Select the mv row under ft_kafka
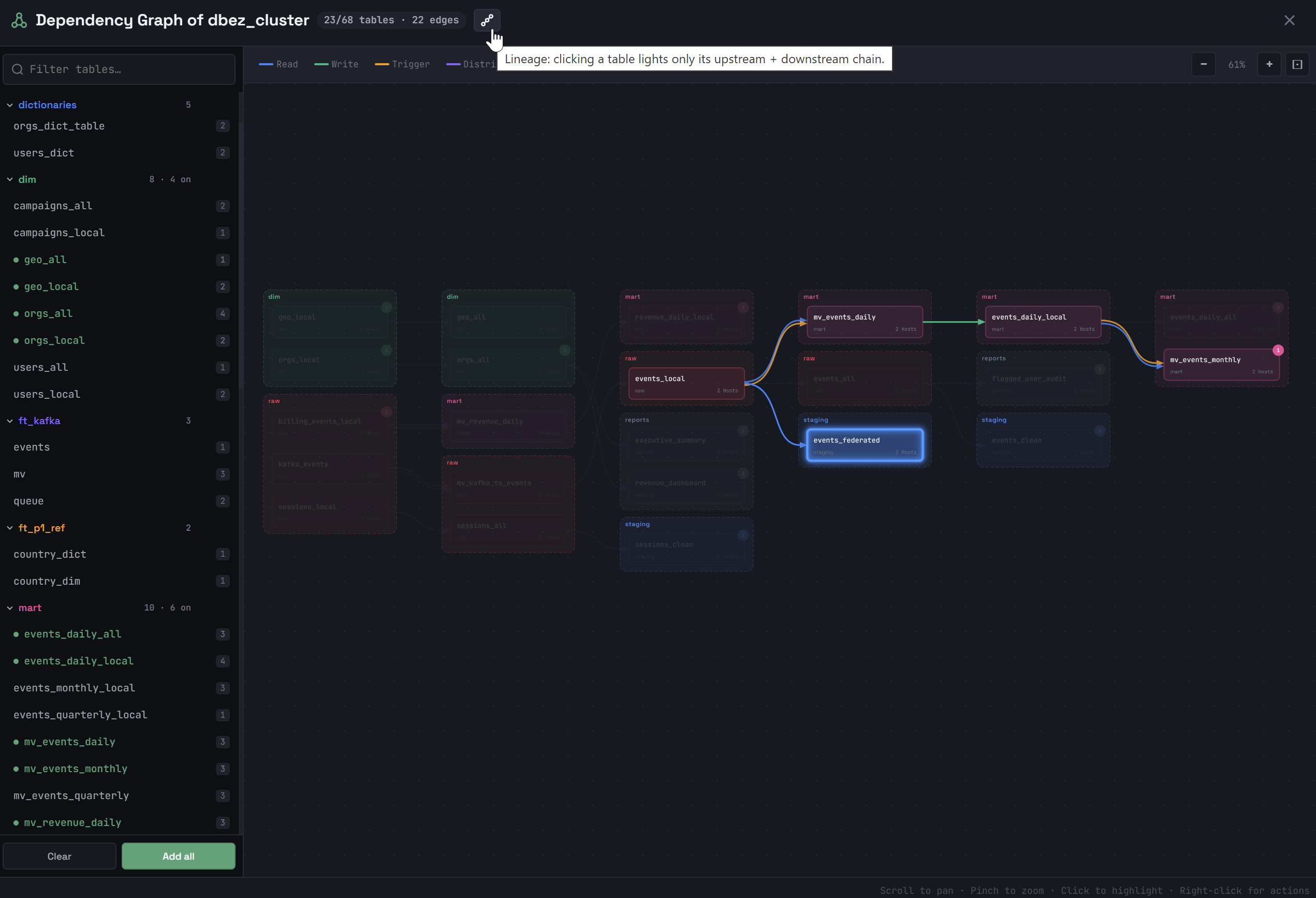1316x898 pixels. (119, 474)
